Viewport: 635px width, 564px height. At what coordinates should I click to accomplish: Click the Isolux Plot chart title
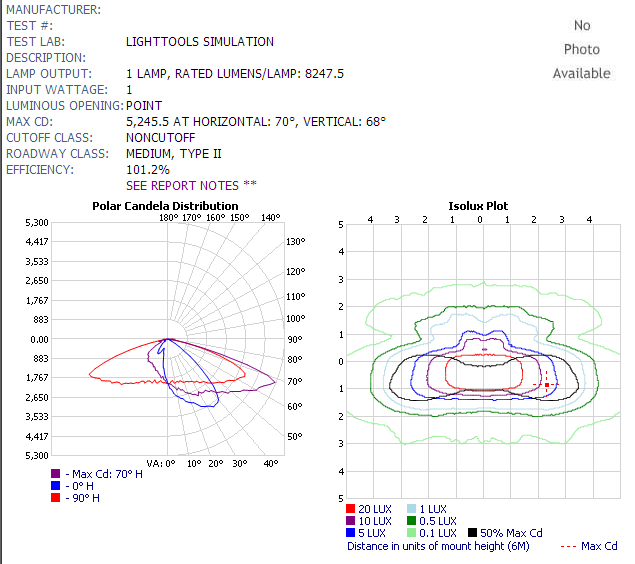[x=478, y=206]
